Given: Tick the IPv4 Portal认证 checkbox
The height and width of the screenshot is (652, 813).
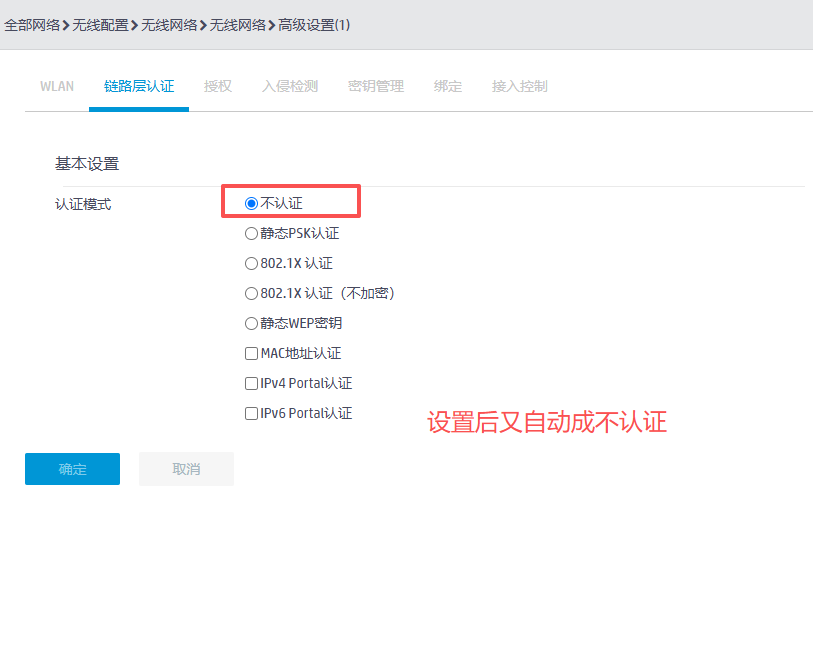Looking at the screenshot, I should [x=252, y=384].
